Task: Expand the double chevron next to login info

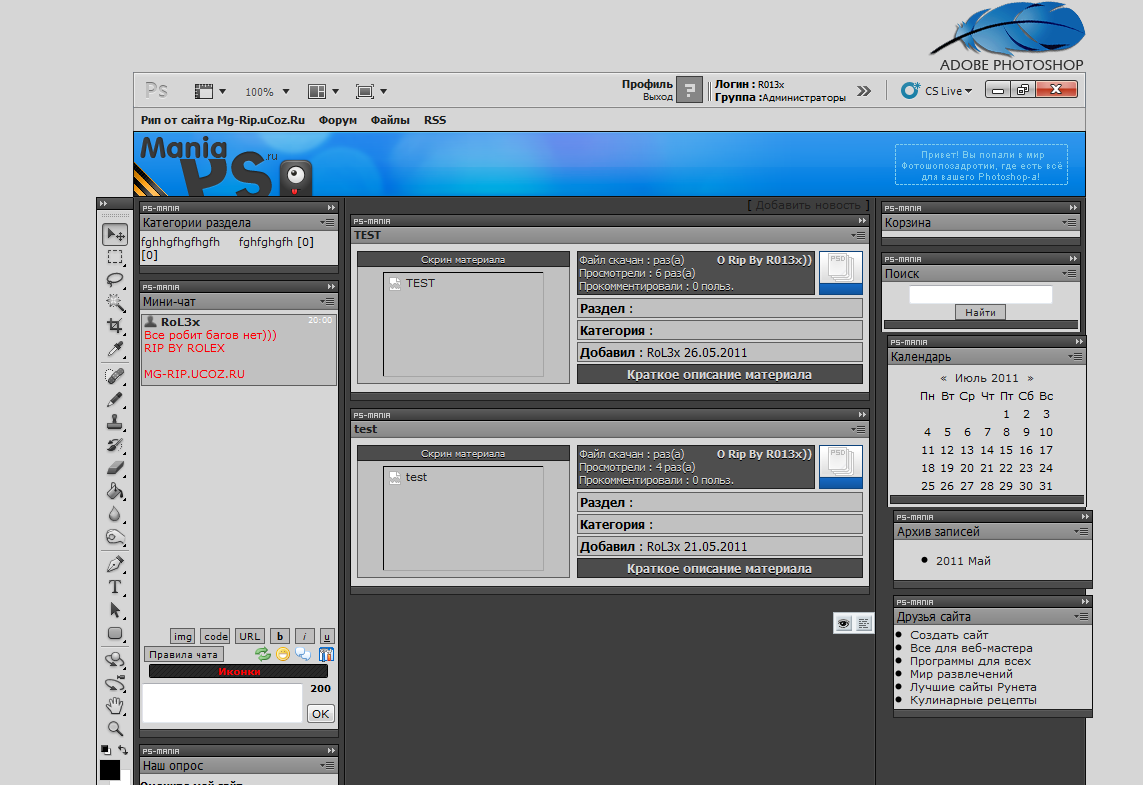Action: 864,91
